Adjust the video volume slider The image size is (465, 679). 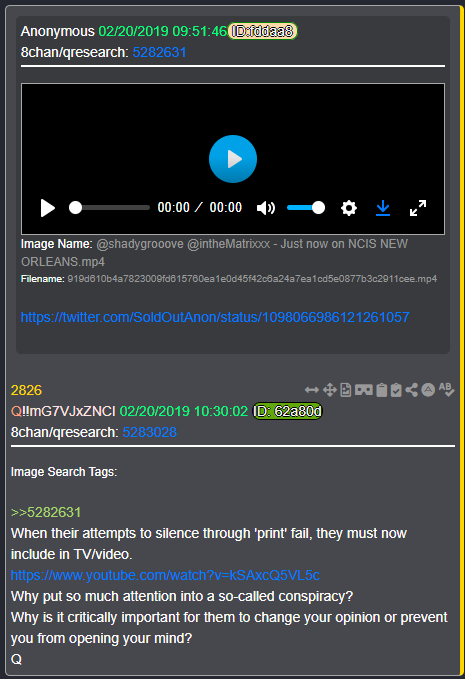(306, 208)
